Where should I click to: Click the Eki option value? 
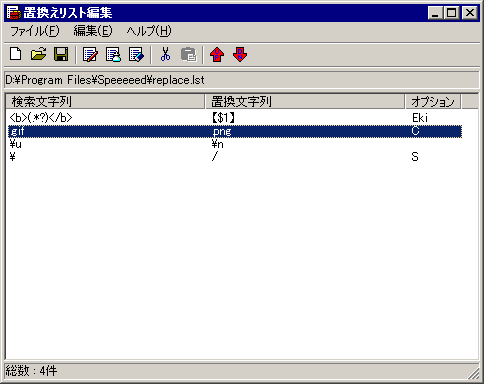[x=420, y=118]
